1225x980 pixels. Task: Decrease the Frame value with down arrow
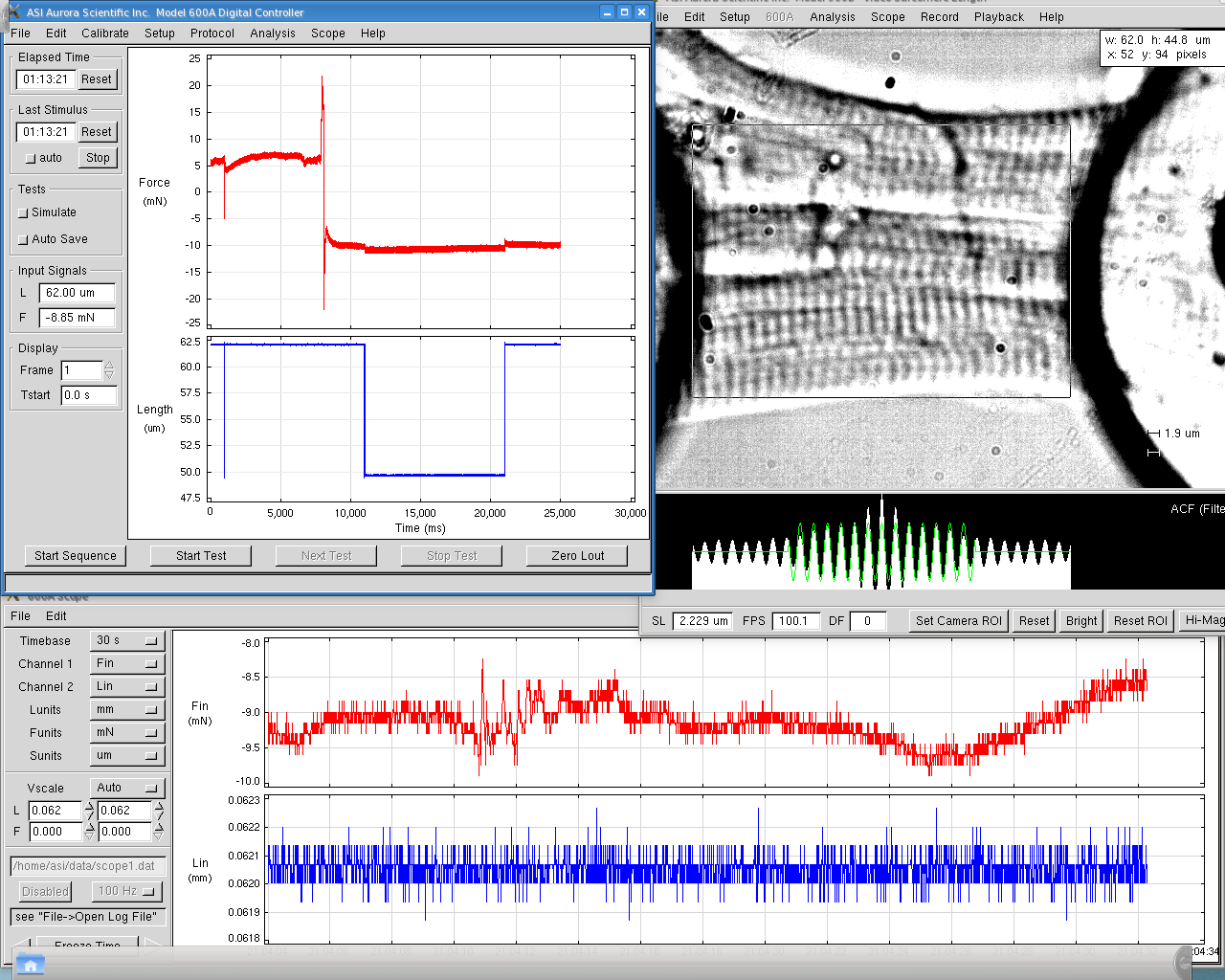[x=109, y=375]
